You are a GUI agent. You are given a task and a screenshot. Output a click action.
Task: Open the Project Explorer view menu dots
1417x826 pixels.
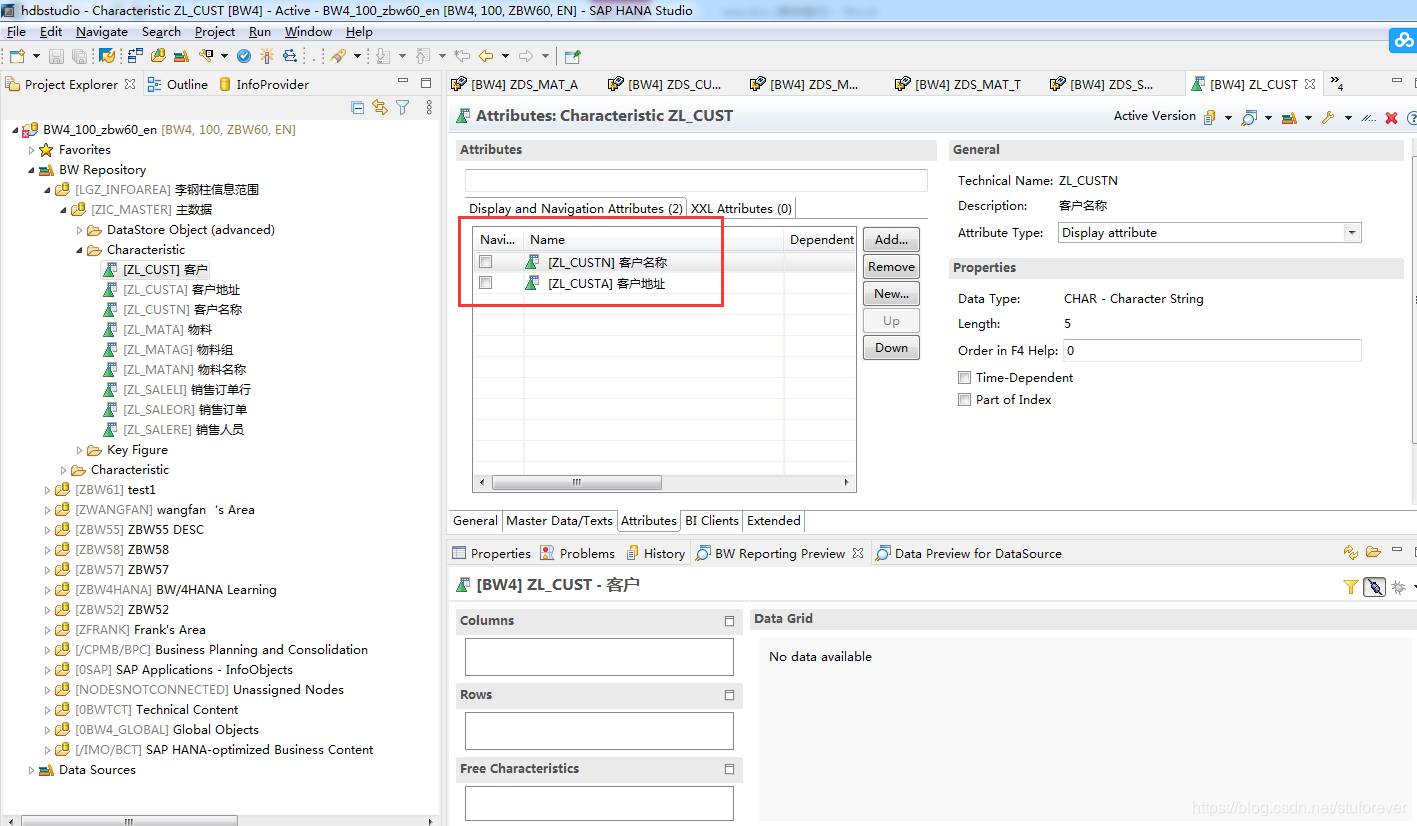429,107
